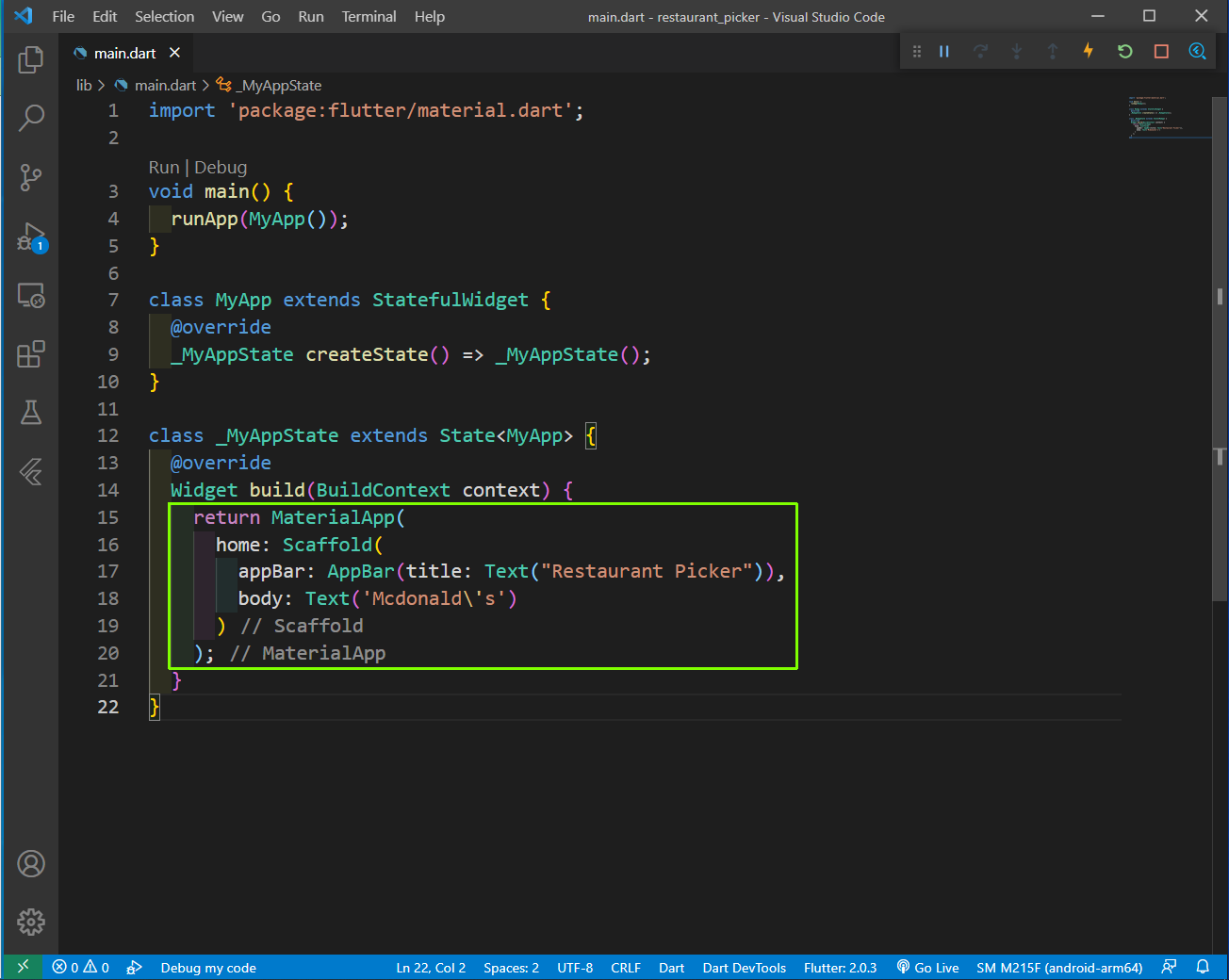Click the VS Code logo icon

point(23,16)
